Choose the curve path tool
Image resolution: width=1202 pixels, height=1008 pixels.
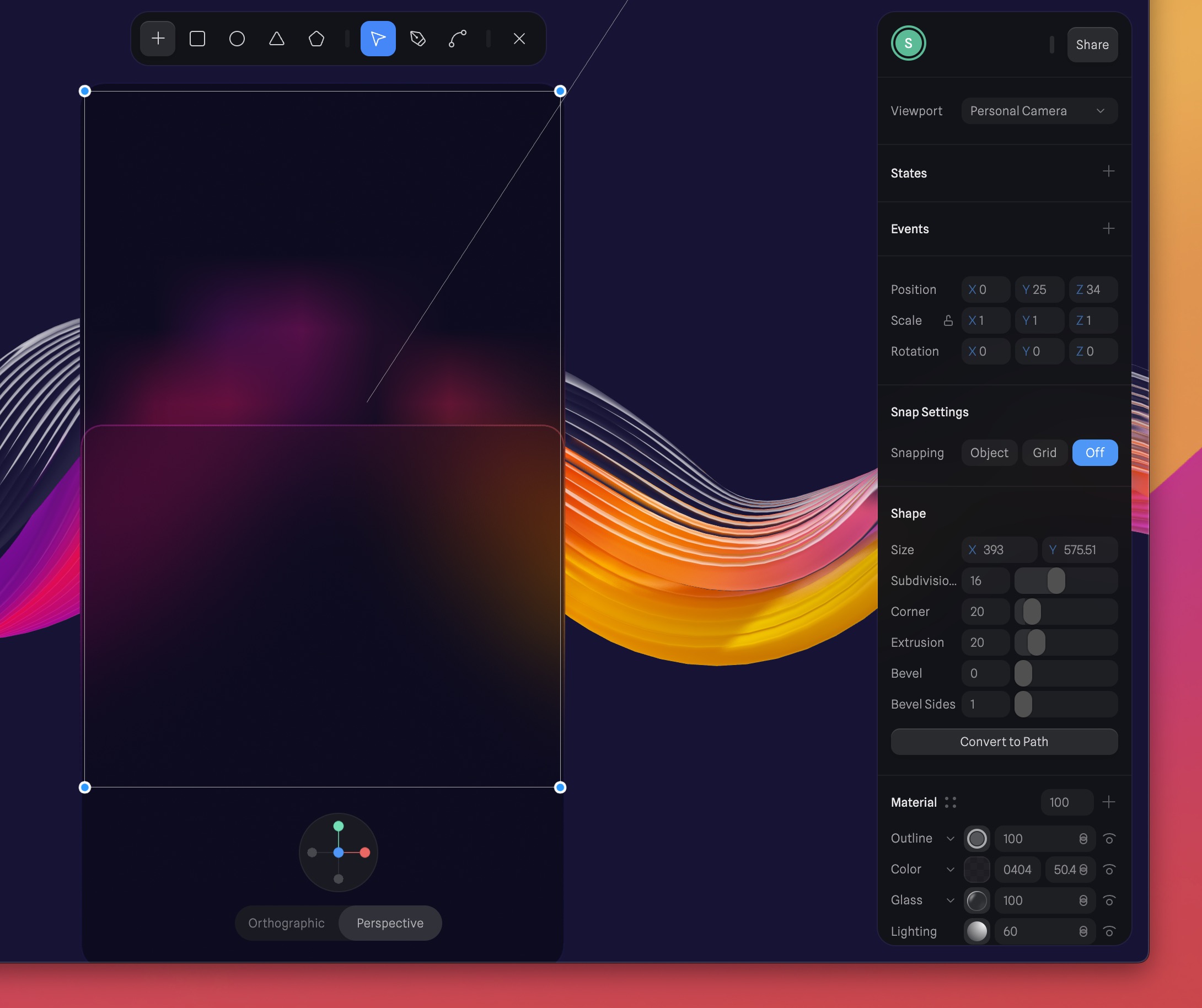[457, 39]
